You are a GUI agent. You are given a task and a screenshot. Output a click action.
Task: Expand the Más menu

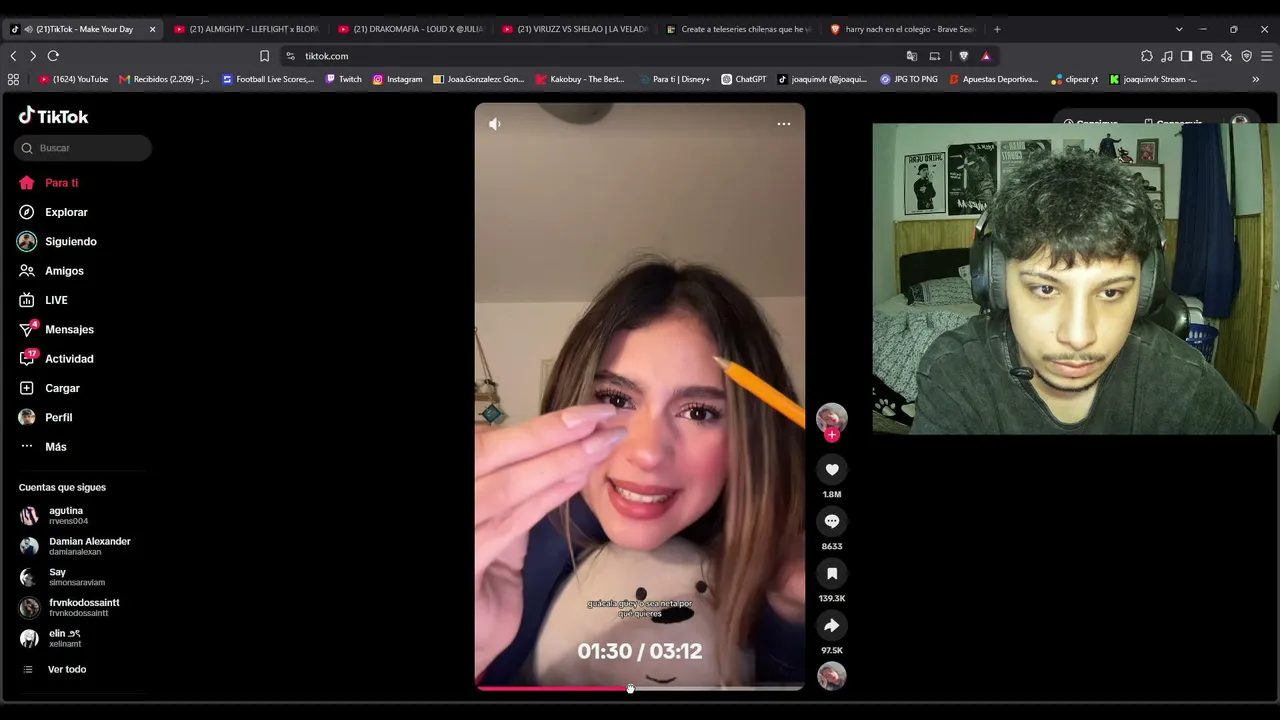43,447
